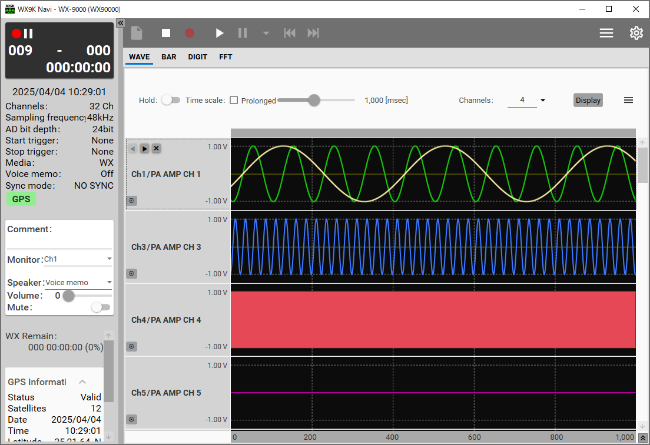The width and height of the screenshot is (650, 445).
Task: Toggle the Mute switch
Action: pos(100,308)
